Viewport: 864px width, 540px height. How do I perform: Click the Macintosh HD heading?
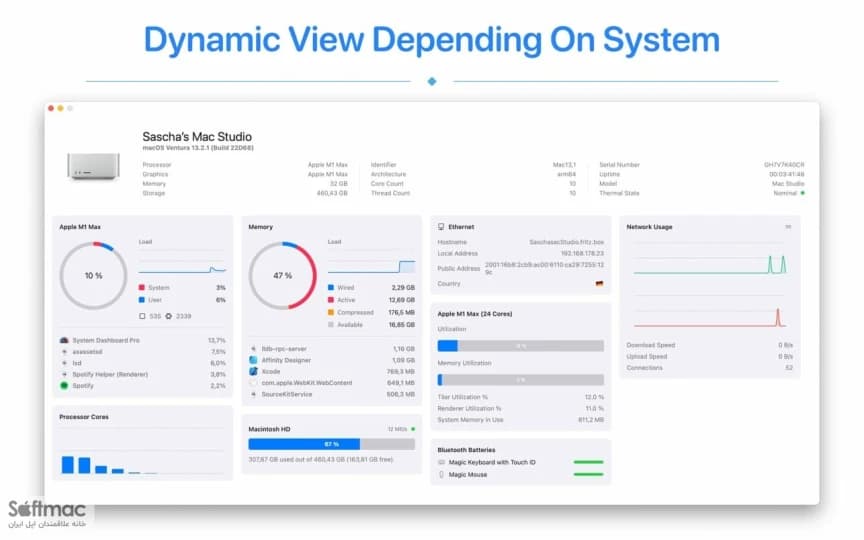click(x=269, y=429)
